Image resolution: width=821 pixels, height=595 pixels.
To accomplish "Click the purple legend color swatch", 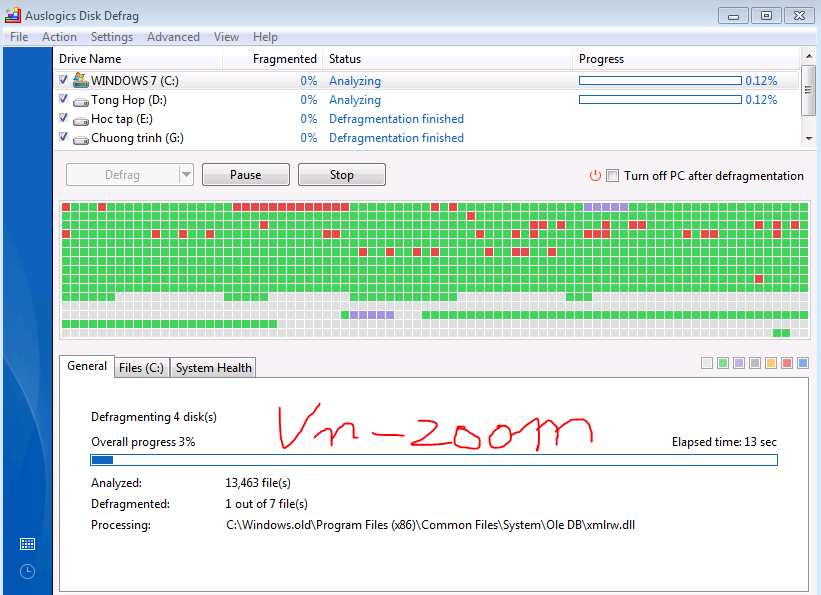I will [x=739, y=363].
